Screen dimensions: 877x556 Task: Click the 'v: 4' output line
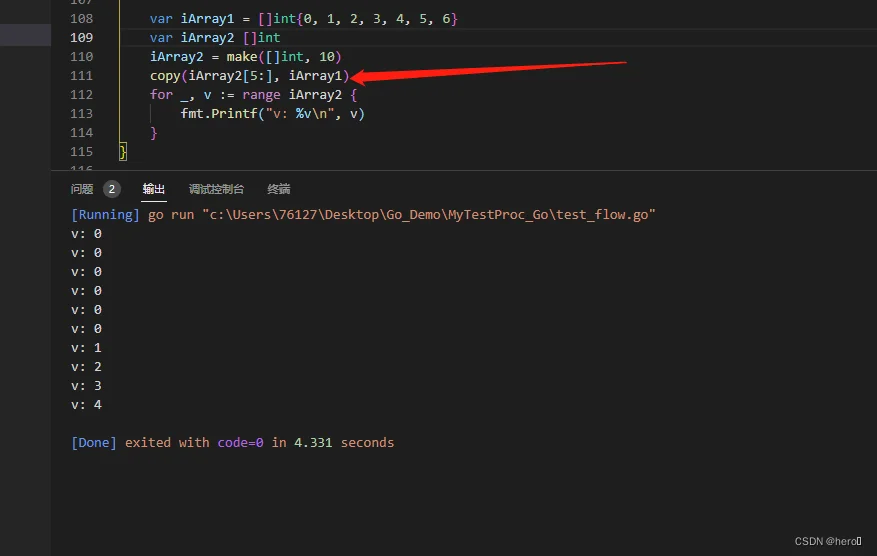click(x=86, y=405)
